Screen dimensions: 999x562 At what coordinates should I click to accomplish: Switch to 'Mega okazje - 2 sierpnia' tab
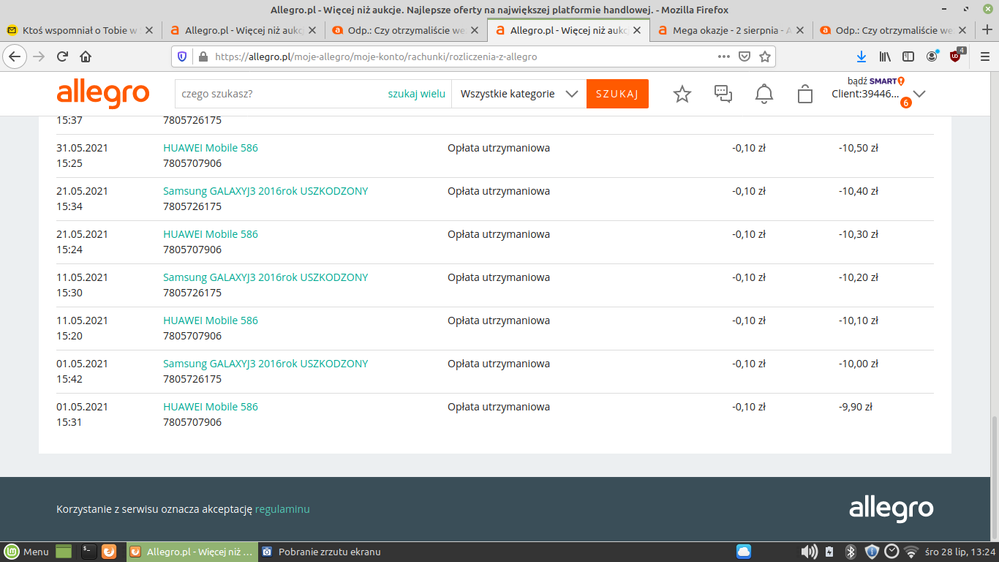(731, 30)
